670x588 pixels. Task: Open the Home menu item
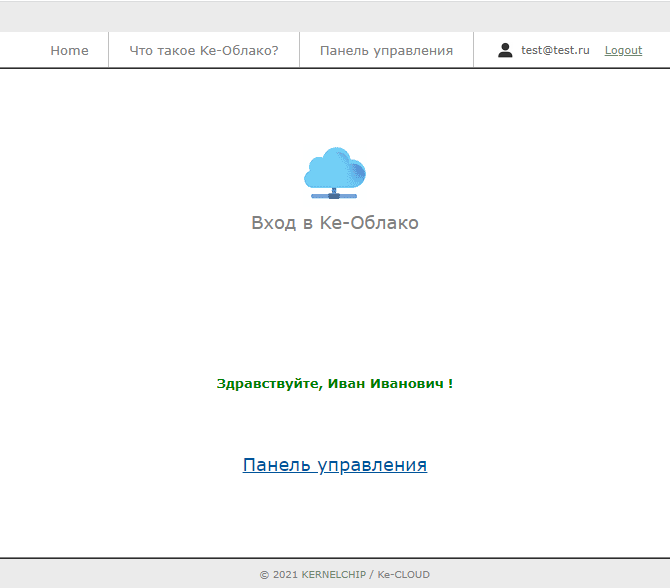pyautogui.click(x=69, y=50)
